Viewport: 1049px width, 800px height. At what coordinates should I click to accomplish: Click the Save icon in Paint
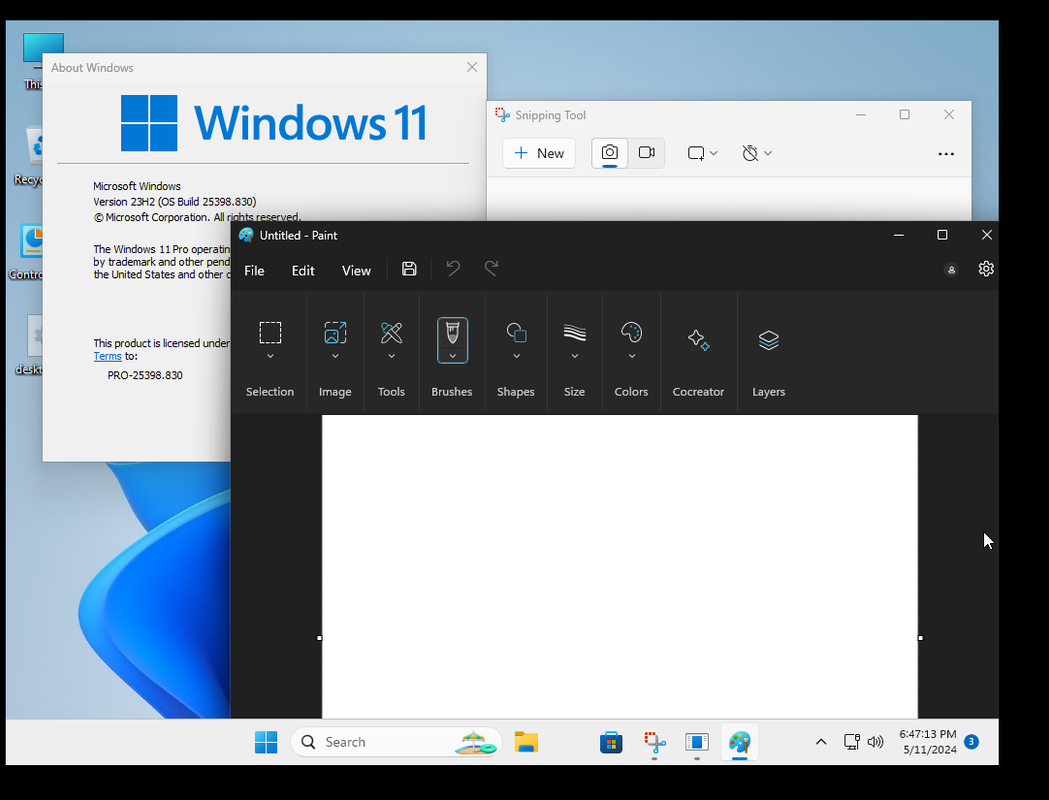[409, 269]
